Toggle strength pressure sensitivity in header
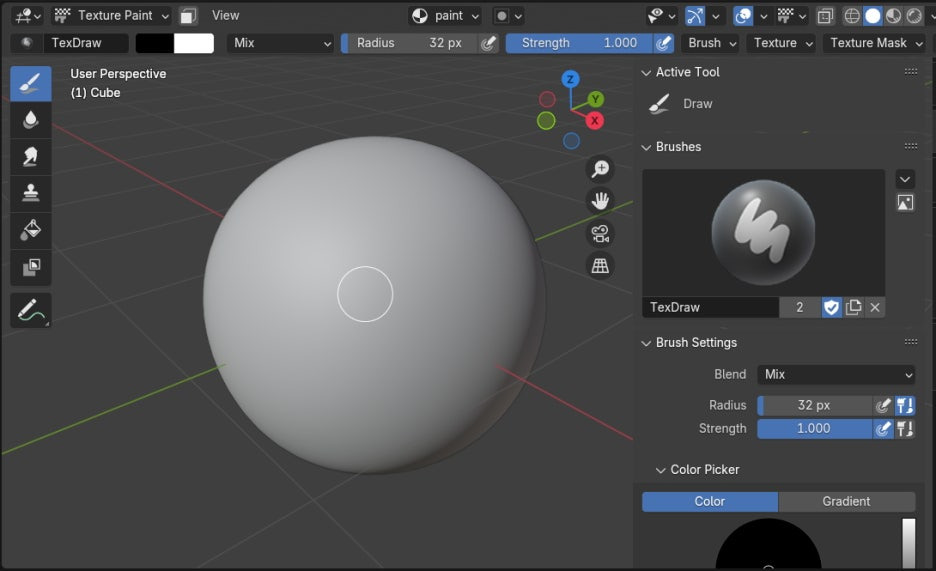Screen dimensions: 936x571 pos(664,43)
